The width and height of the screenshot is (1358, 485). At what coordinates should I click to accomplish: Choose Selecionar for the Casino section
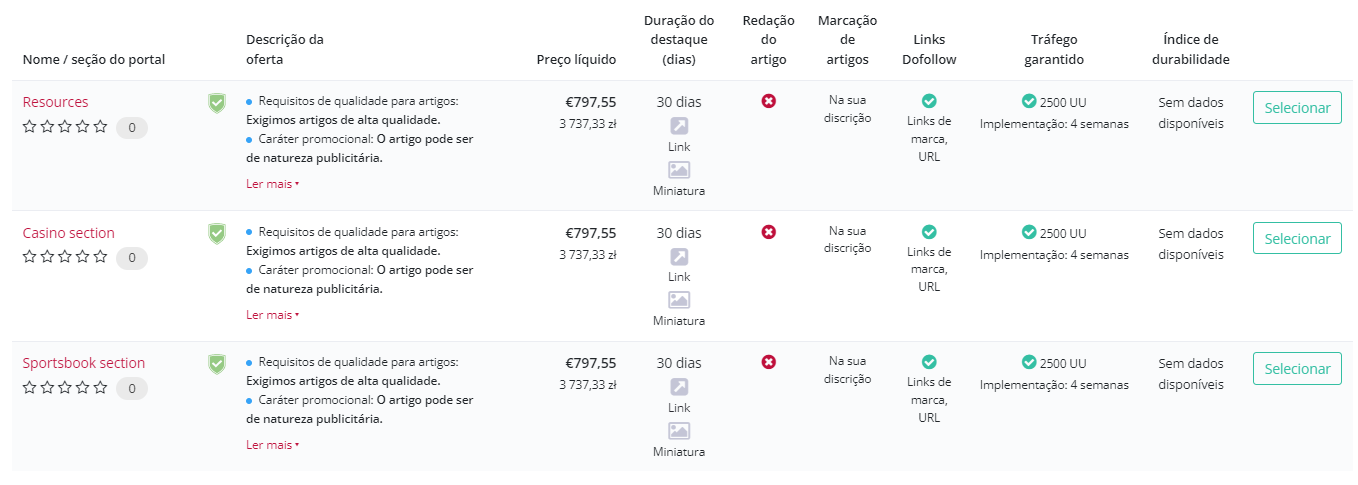[x=1297, y=239]
